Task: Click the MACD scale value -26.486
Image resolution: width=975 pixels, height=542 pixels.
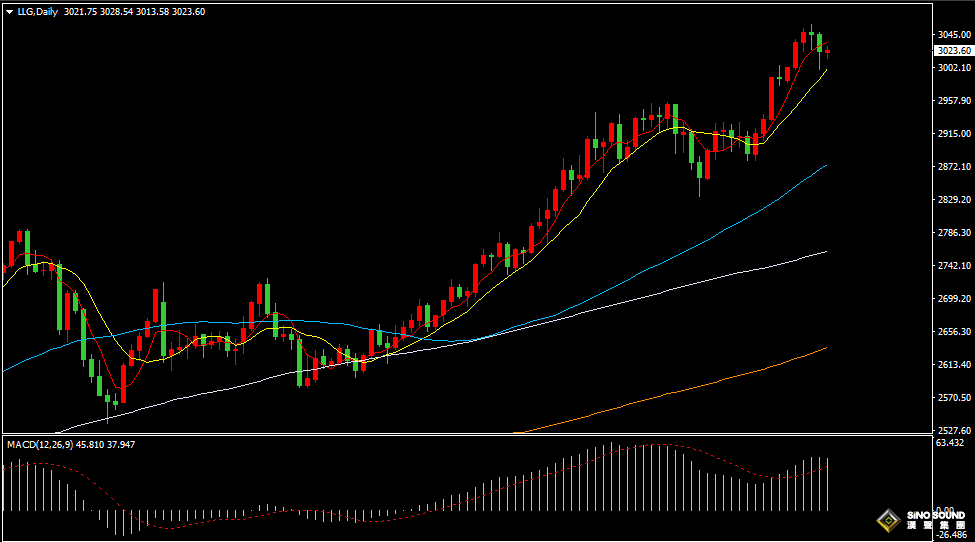Action: click(x=952, y=535)
